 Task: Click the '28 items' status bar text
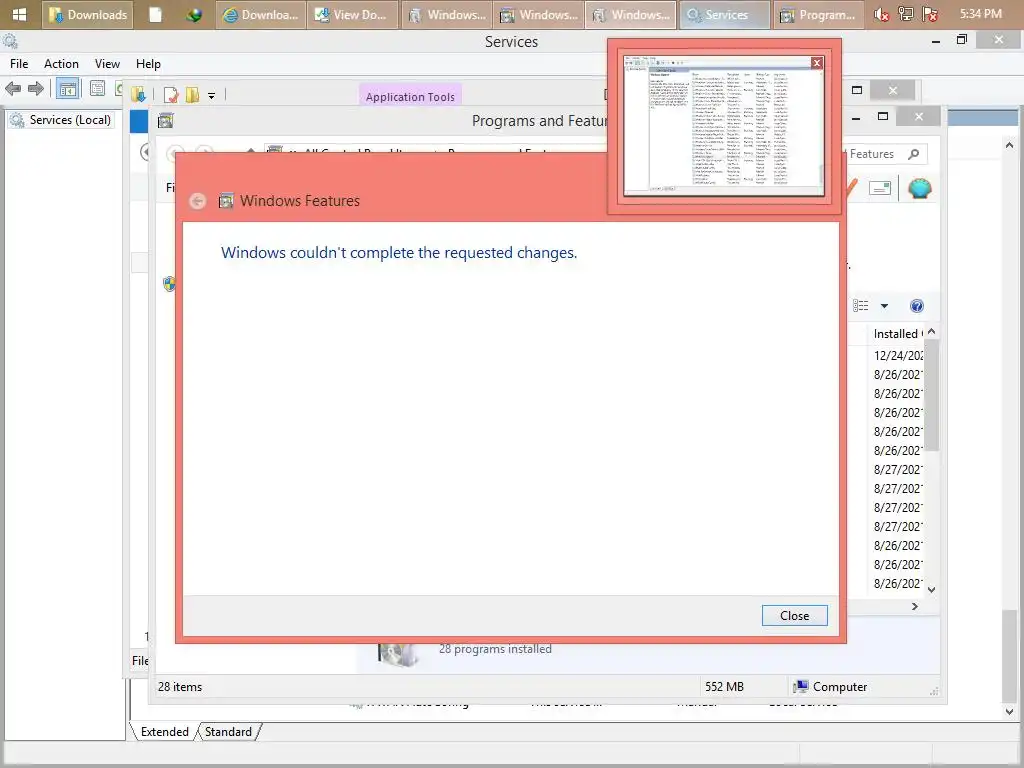click(180, 686)
